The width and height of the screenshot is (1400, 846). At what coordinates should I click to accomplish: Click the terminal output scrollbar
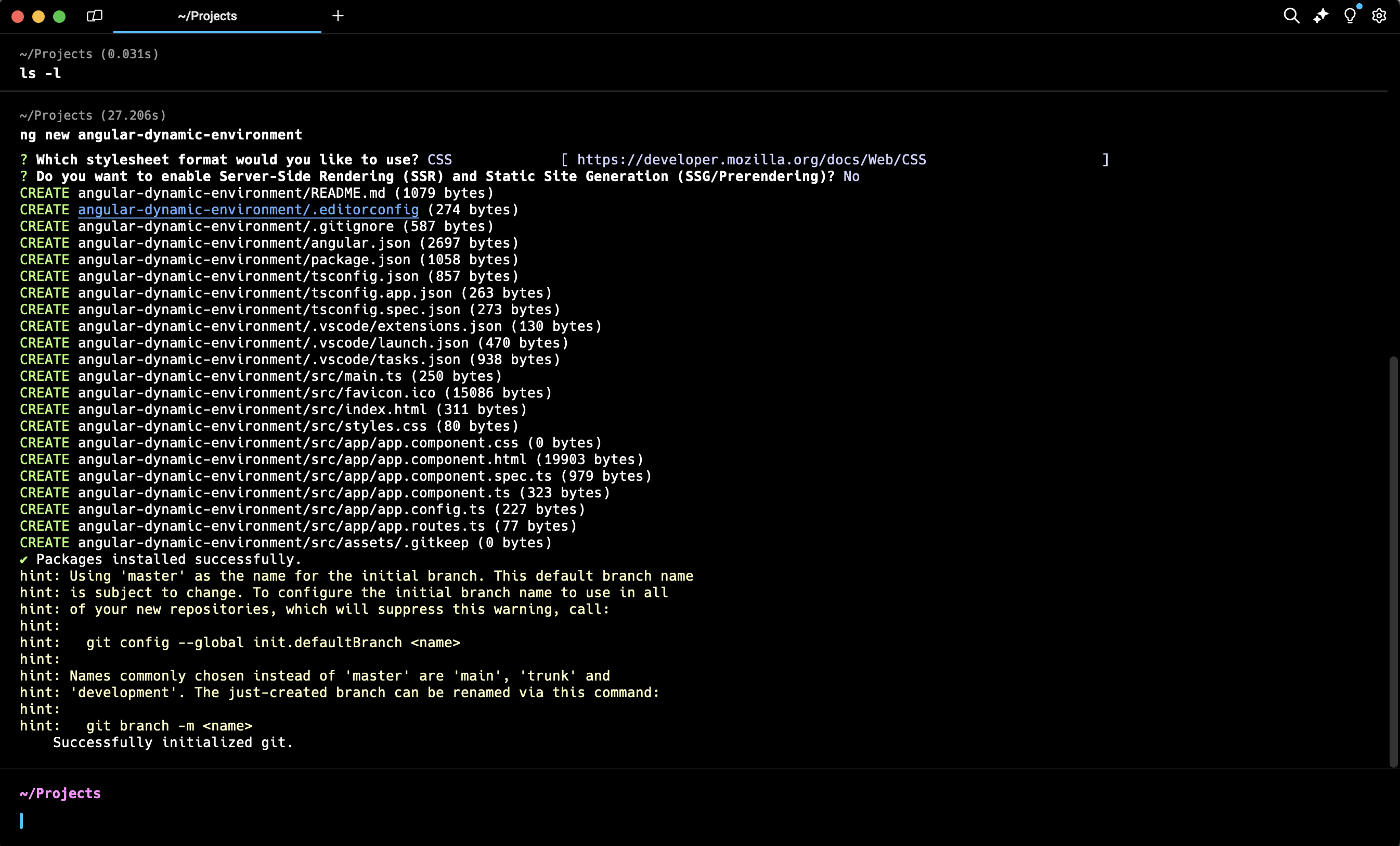point(1393,562)
